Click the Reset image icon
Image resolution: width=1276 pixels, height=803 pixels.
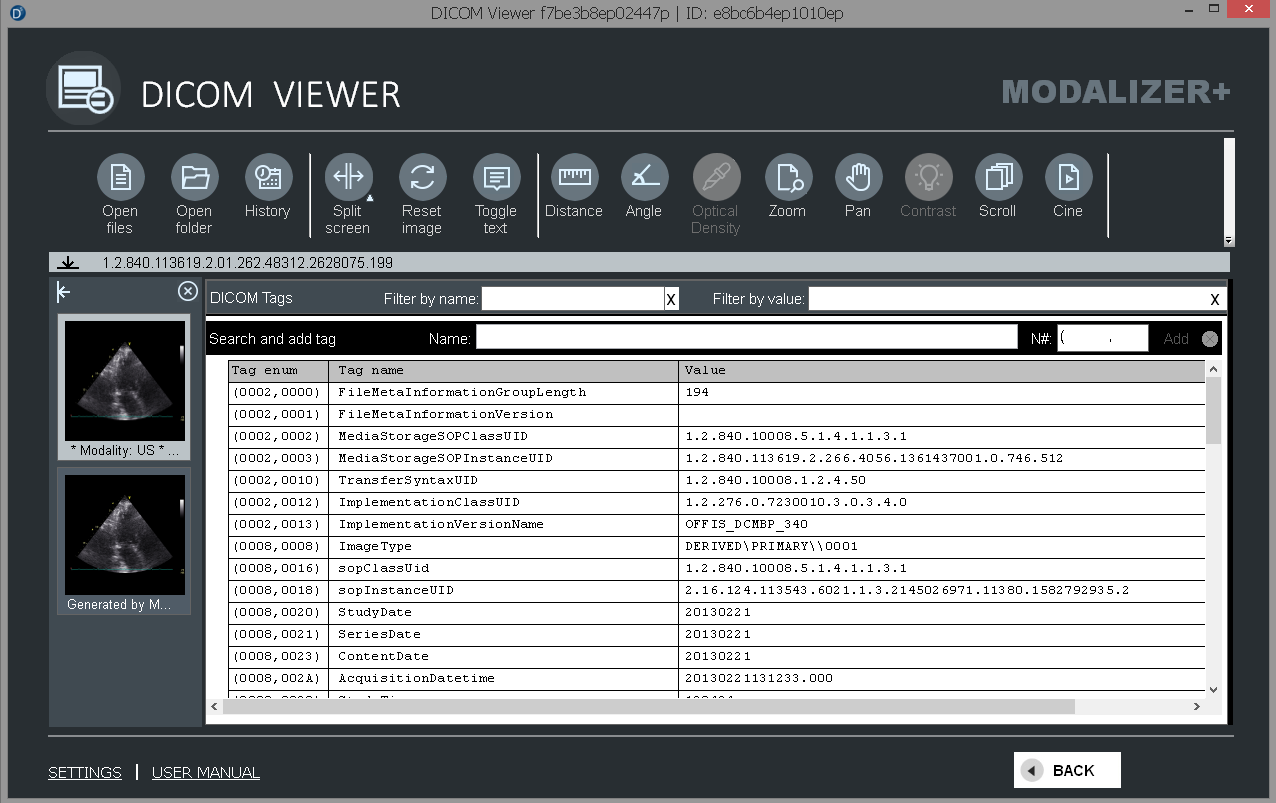pyautogui.click(x=422, y=178)
